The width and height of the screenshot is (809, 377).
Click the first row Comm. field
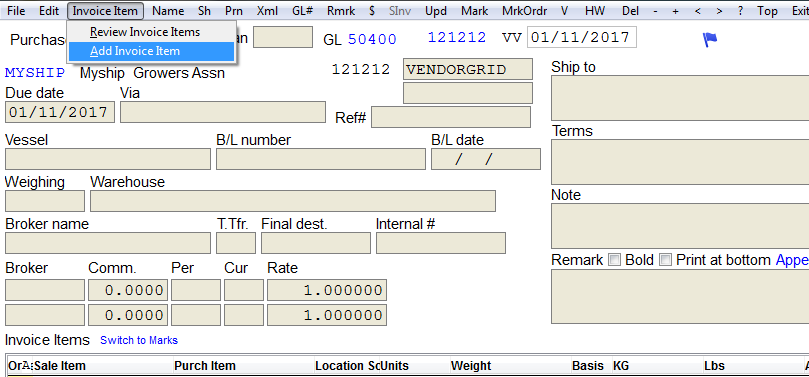point(128,290)
